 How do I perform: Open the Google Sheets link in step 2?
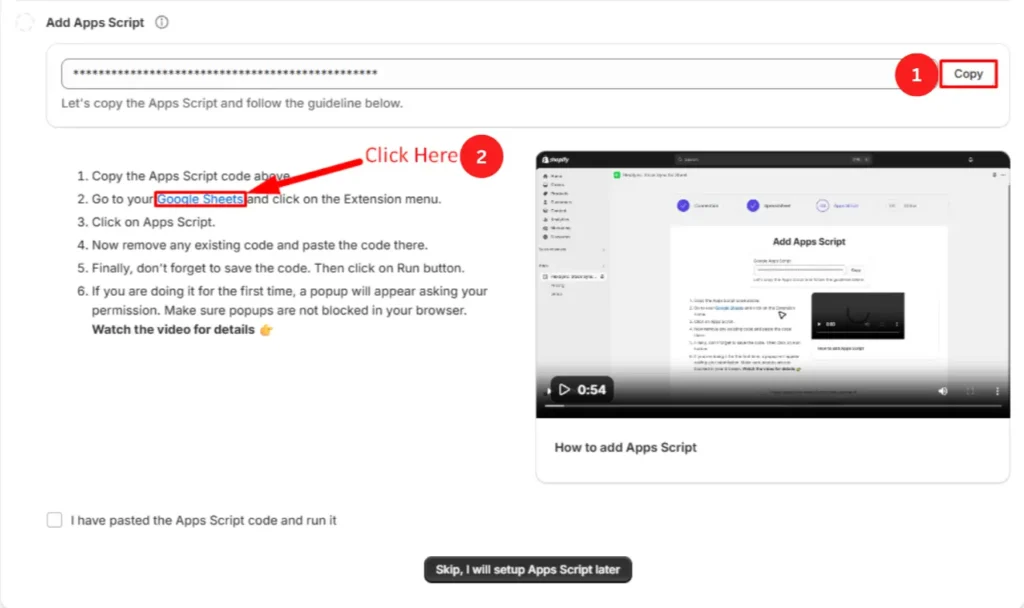pos(200,199)
